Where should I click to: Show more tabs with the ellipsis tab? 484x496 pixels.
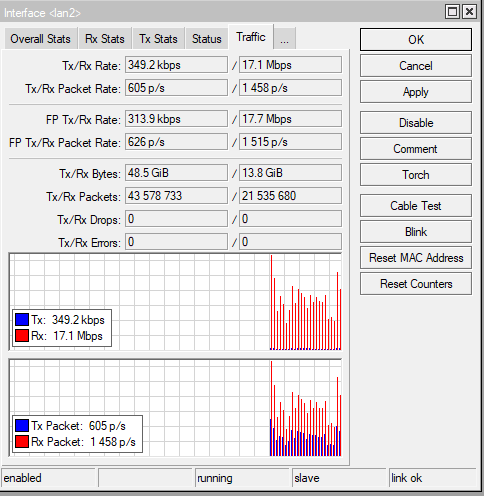click(284, 39)
